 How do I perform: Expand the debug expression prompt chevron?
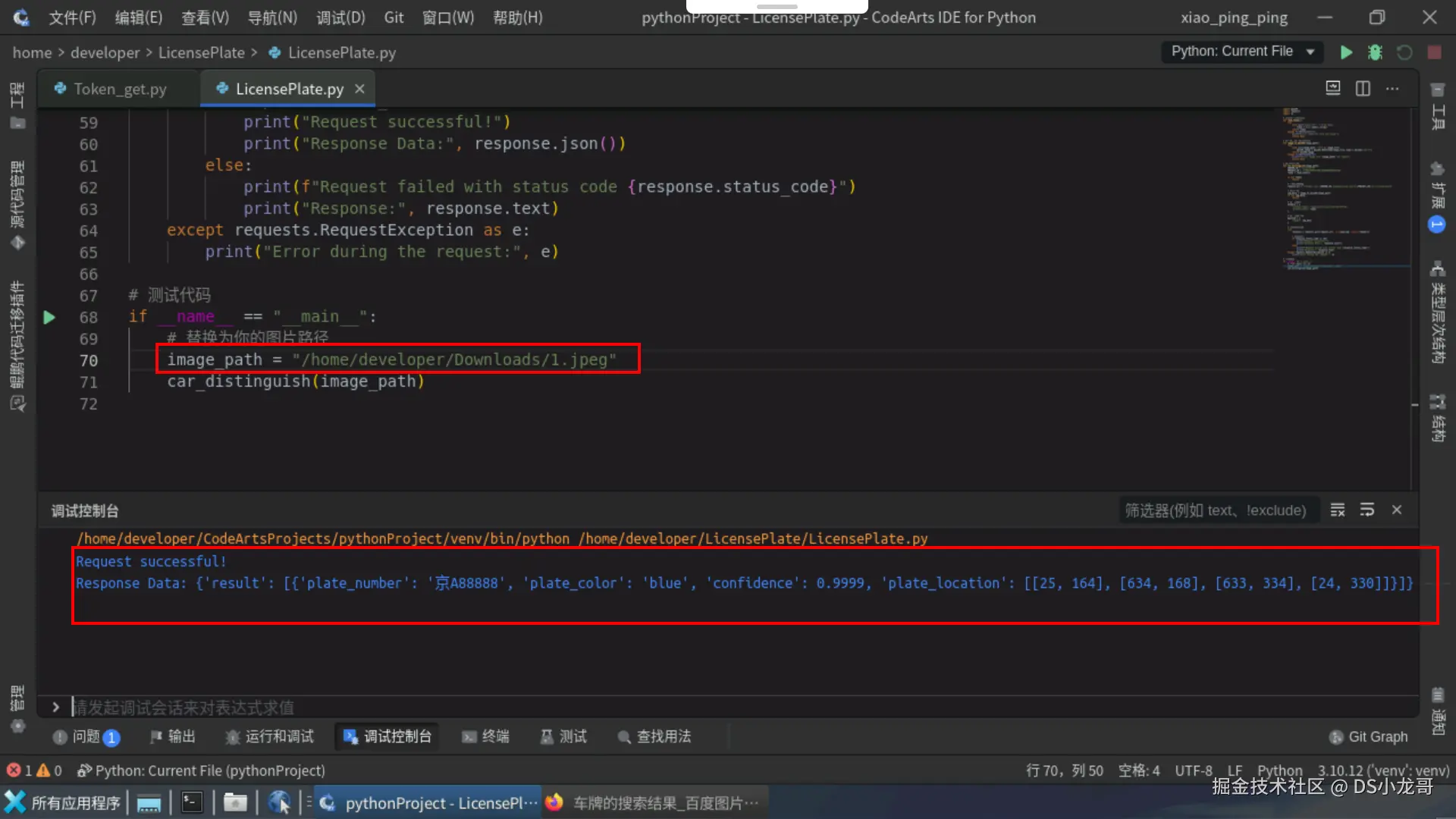[55, 707]
